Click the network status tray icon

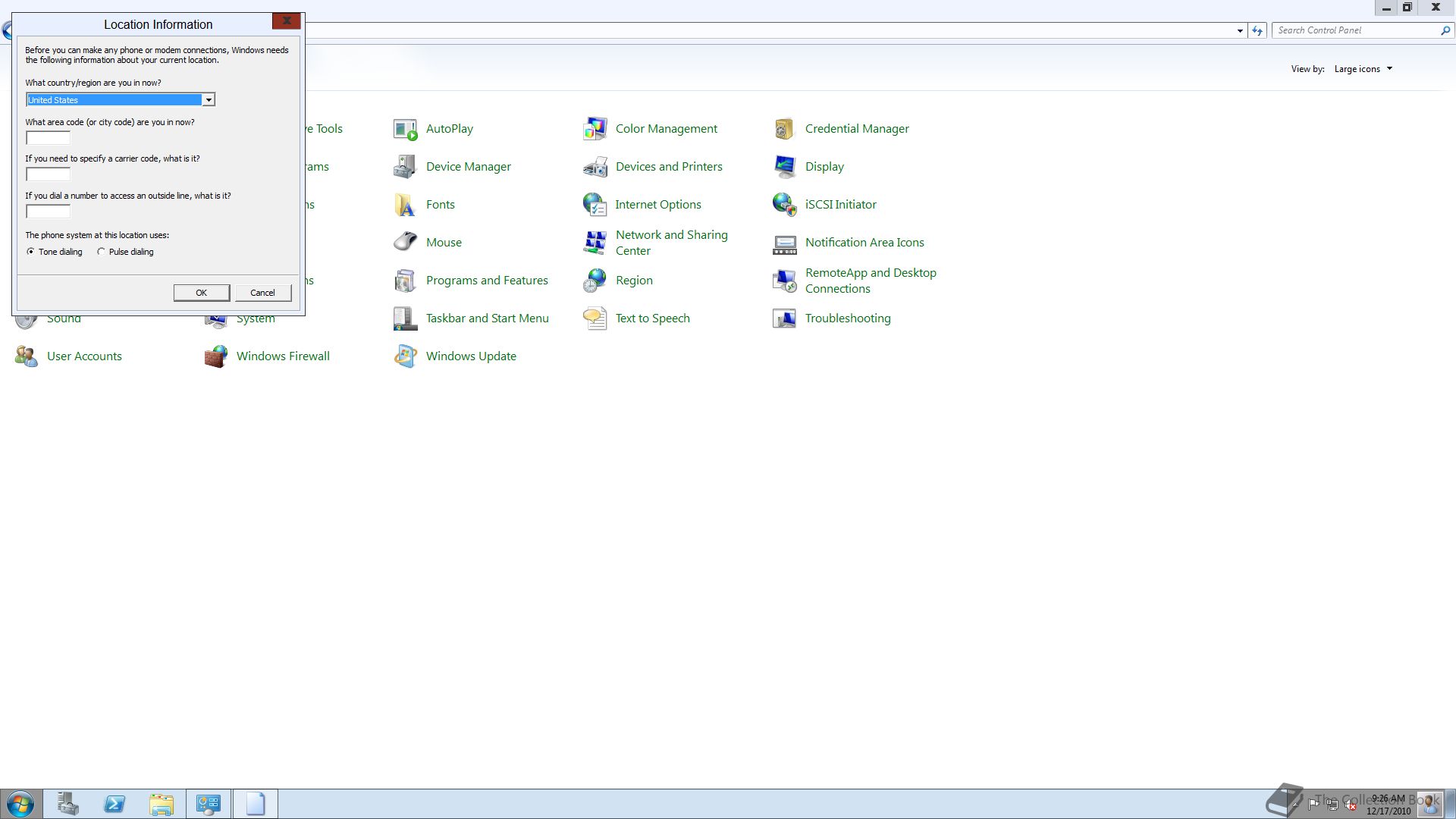1332,805
